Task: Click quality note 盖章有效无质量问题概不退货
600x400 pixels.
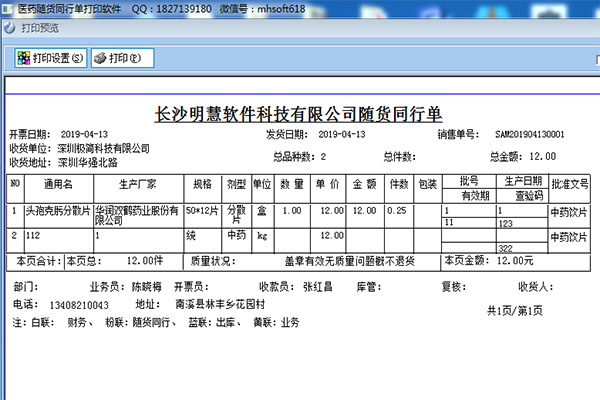Action: click(x=350, y=261)
